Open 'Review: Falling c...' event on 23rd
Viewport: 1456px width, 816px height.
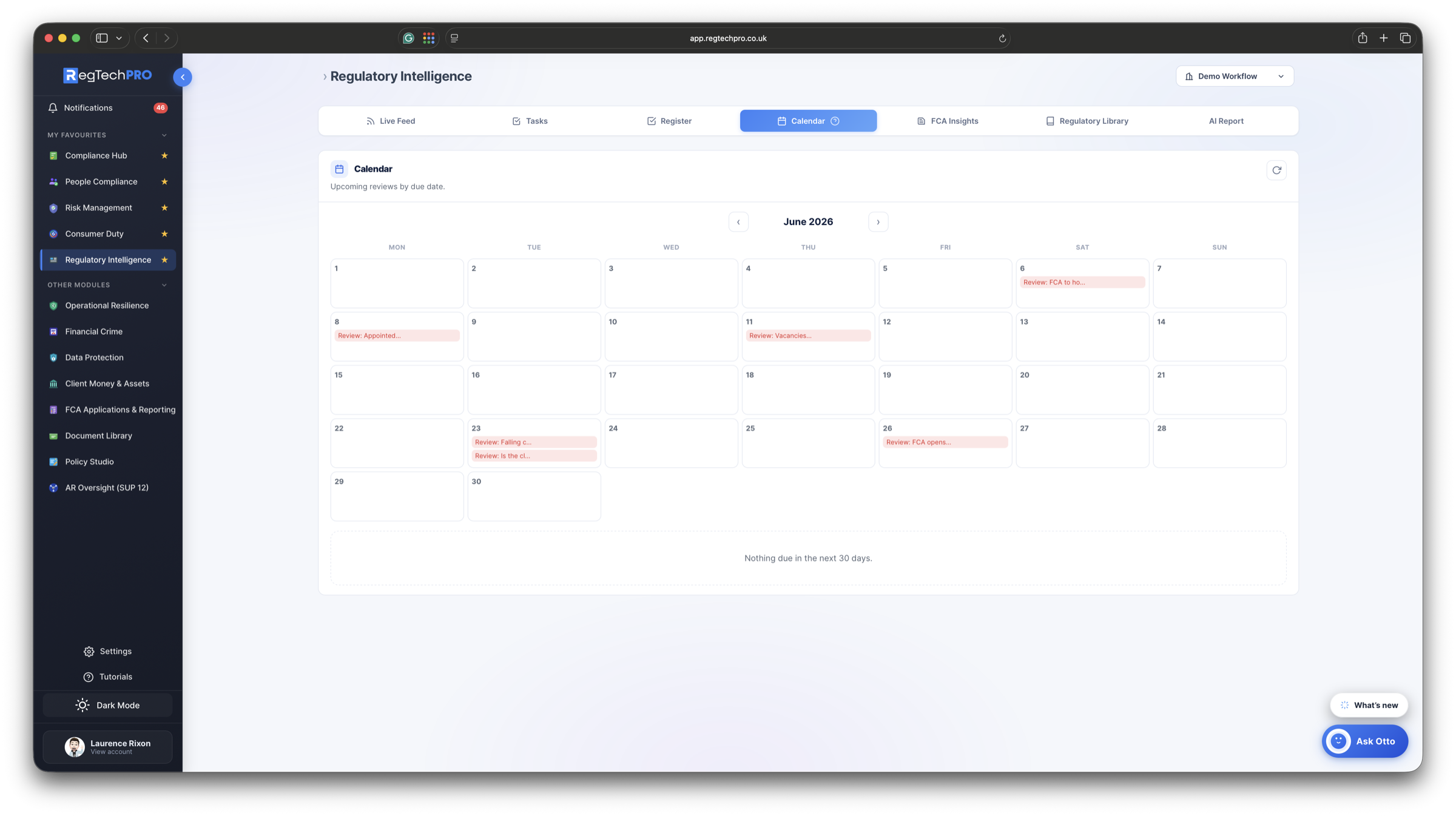click(534, 442)
